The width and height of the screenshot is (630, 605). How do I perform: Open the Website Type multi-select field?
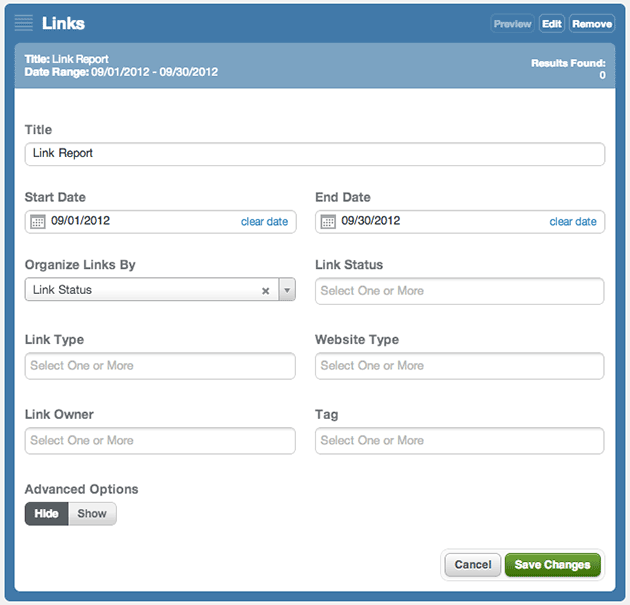pyautogui.click(x=459, y=366)
